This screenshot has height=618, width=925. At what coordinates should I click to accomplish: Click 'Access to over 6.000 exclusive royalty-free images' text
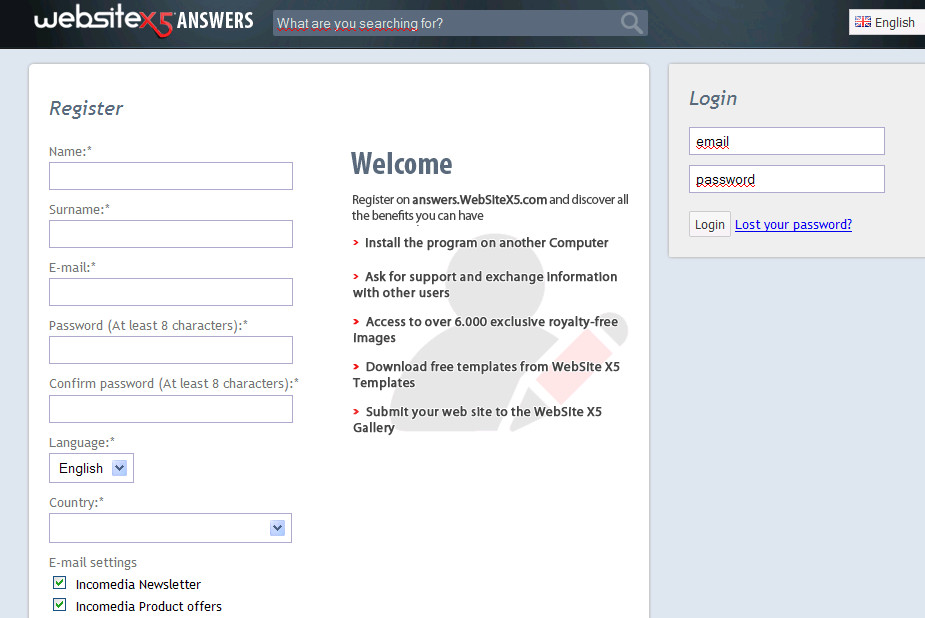486,329
